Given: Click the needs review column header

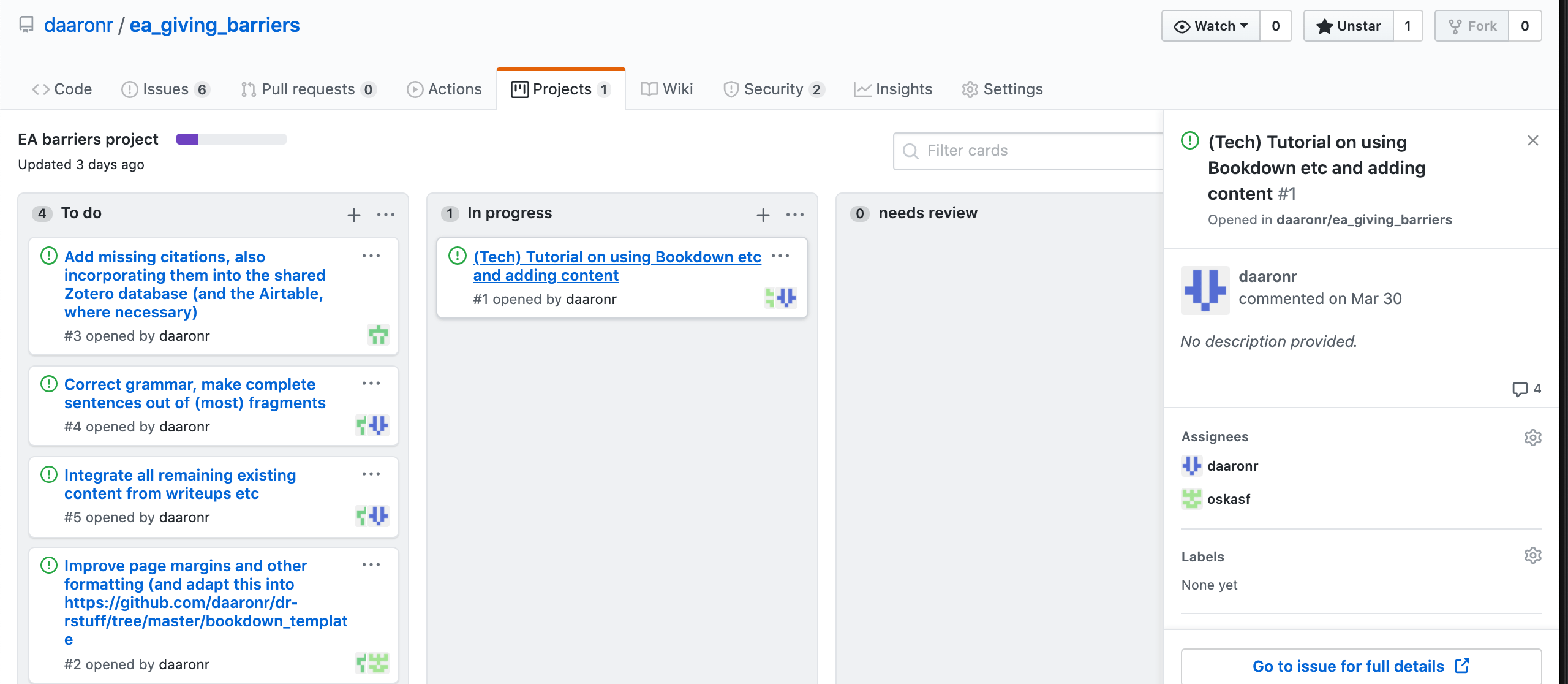Looking at the screenshot, I should click(928, 213).
